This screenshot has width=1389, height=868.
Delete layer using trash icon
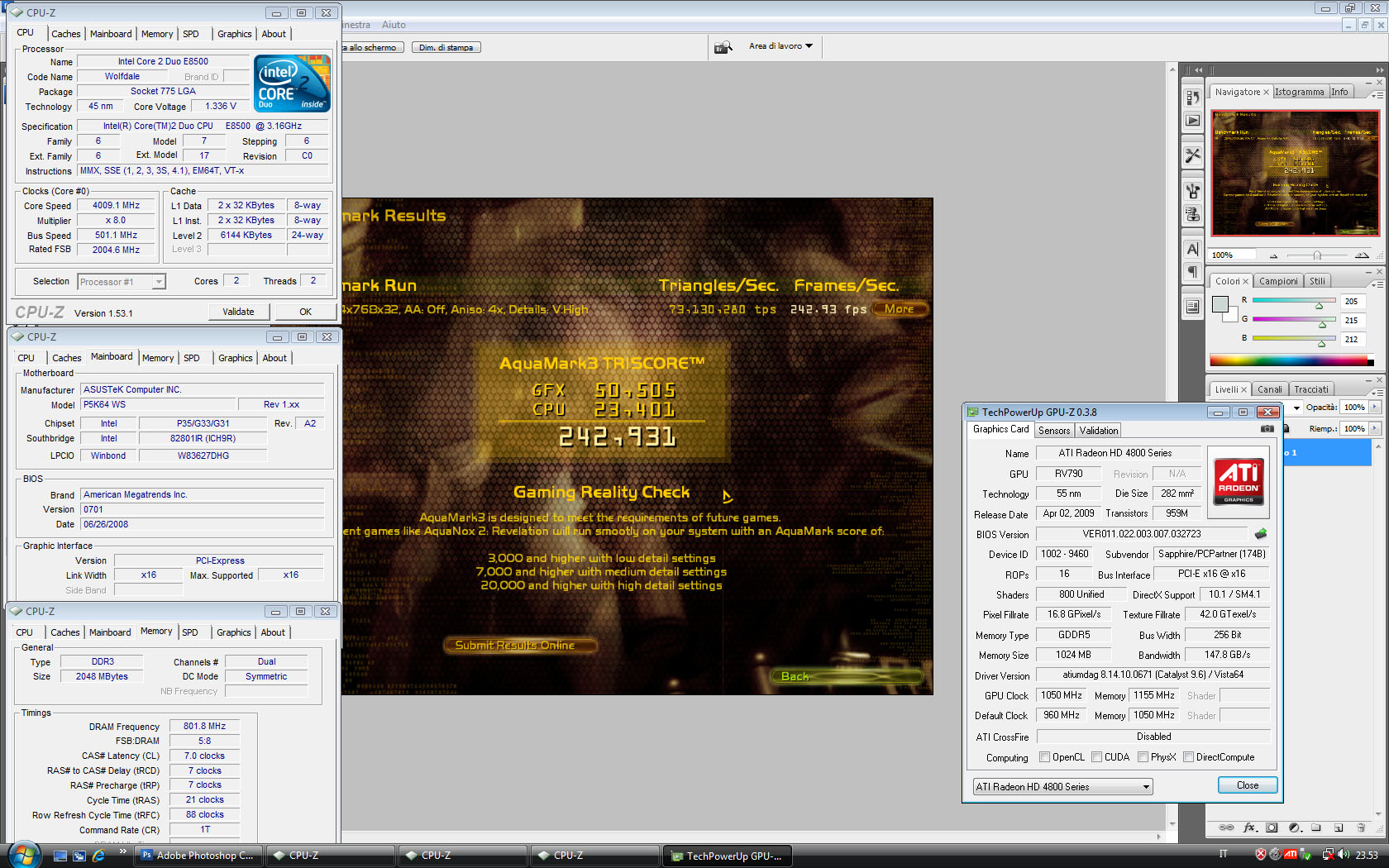pos(1361,827)
